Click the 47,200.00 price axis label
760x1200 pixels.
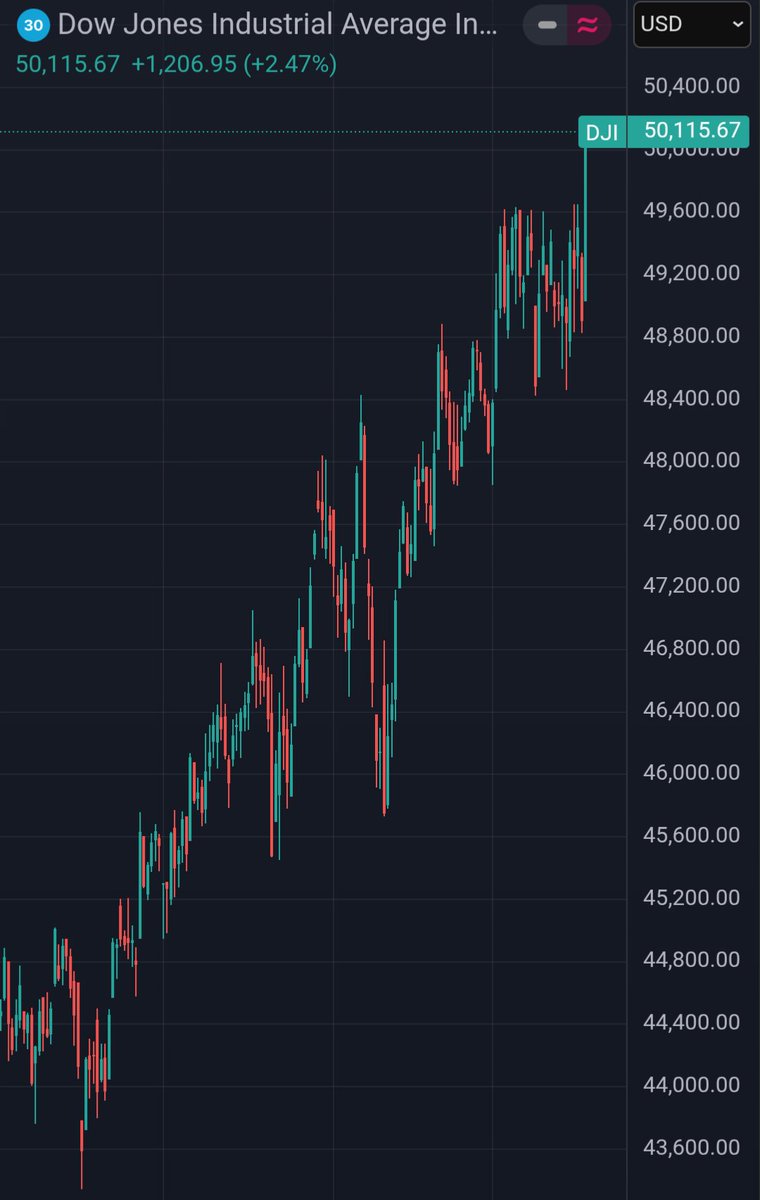(x=692, y=585)
